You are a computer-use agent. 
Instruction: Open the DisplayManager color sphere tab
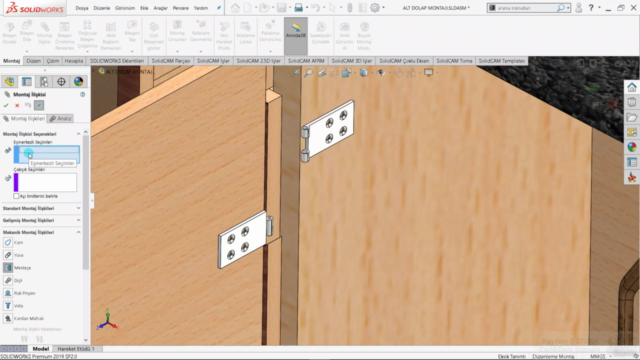pos(78,82)
